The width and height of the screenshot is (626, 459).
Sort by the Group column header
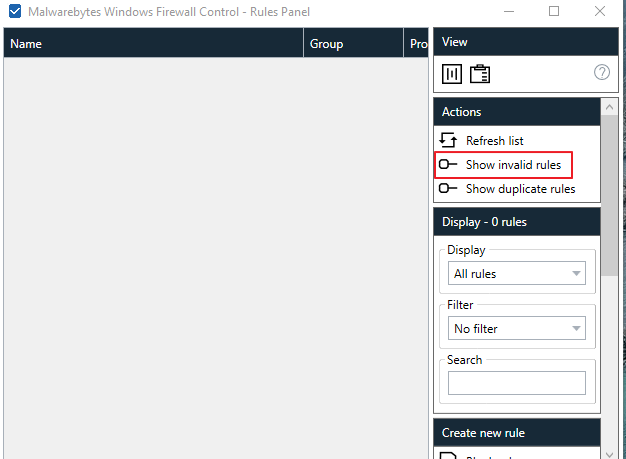click(354, 43)
